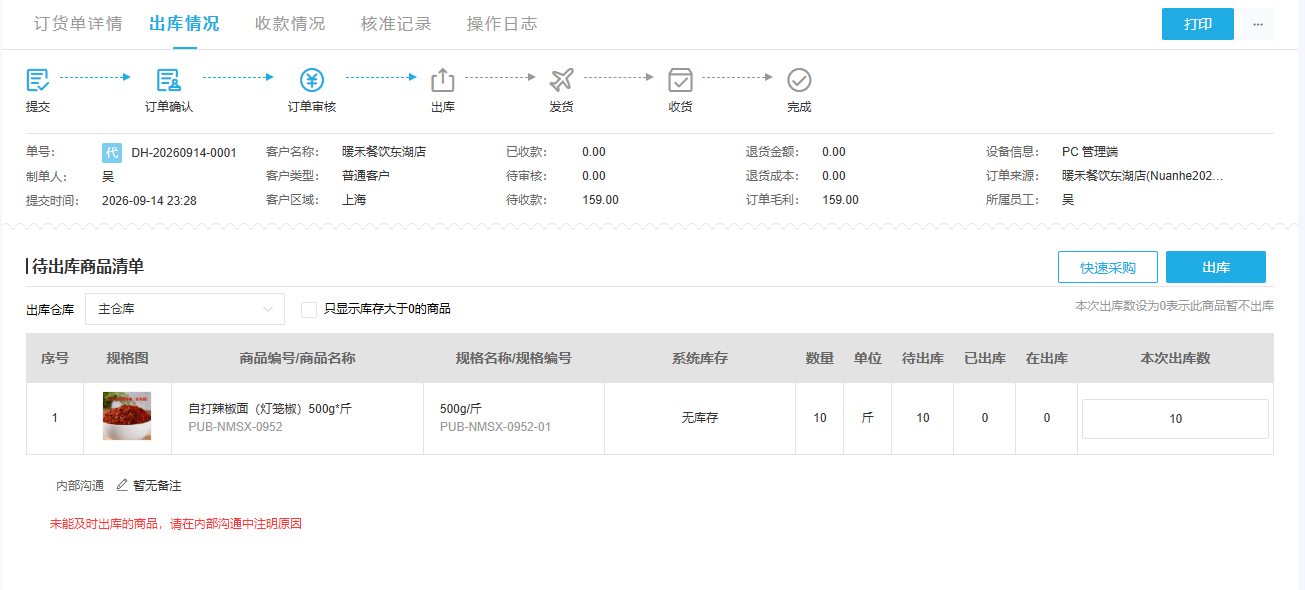Click the 出库 step icon
The image size is (1305, 590).
tap(443, 80)
